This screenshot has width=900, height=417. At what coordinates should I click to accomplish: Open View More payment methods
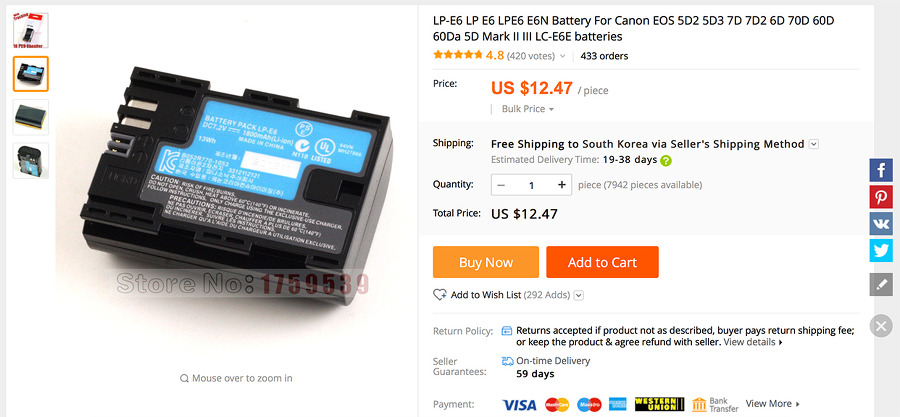[773, 404]
